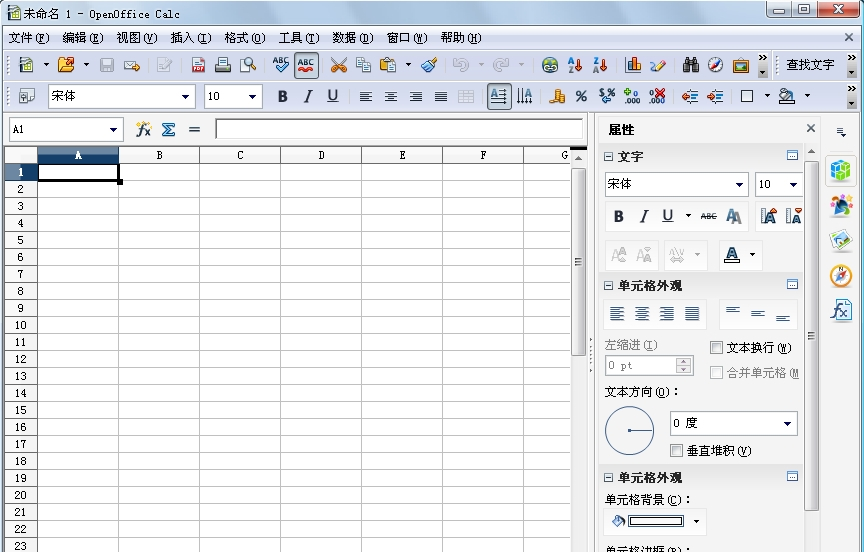
Task: Open Find & Replace binoculars icon
Action: (x=690, y=65)
